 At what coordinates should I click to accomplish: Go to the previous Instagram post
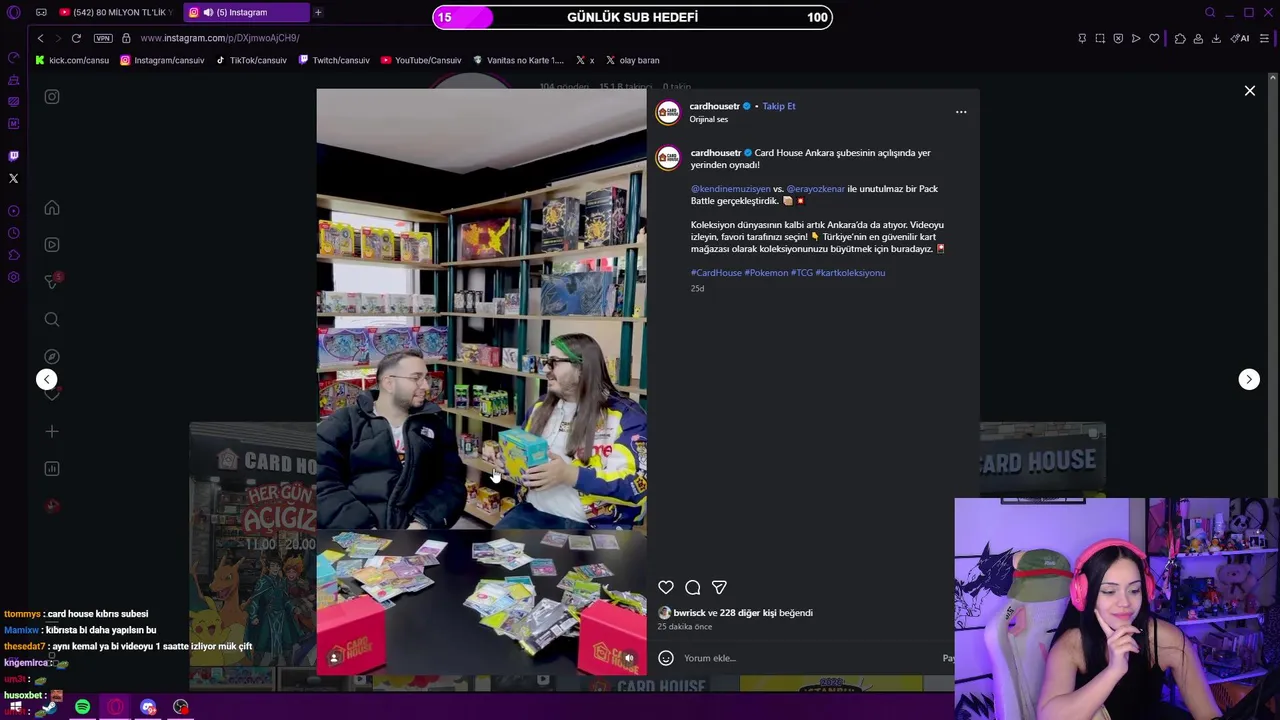[47, 379]
